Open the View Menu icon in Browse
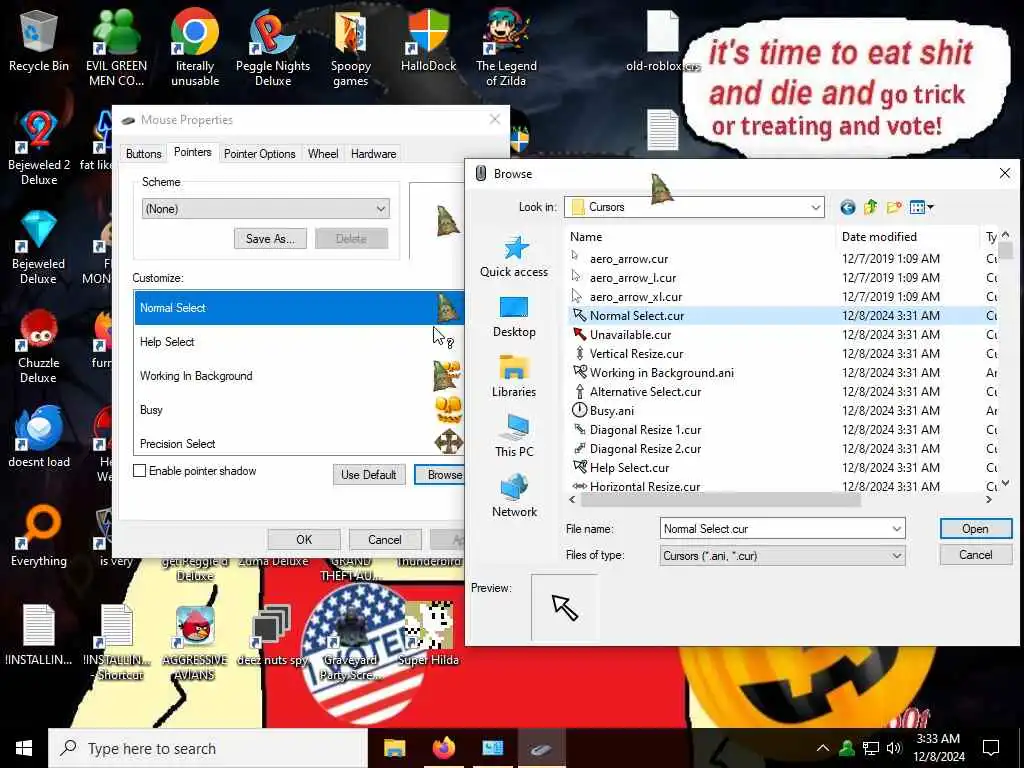The height and width of the screenshot is (768, 1024). coord(921,208)
